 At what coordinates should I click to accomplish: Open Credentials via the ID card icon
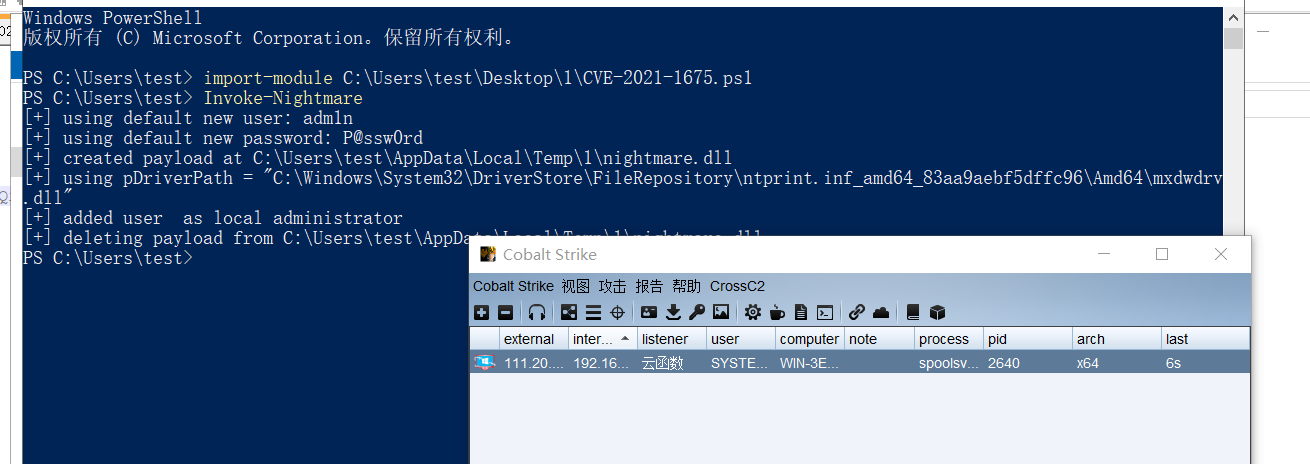tap(649, 312)
